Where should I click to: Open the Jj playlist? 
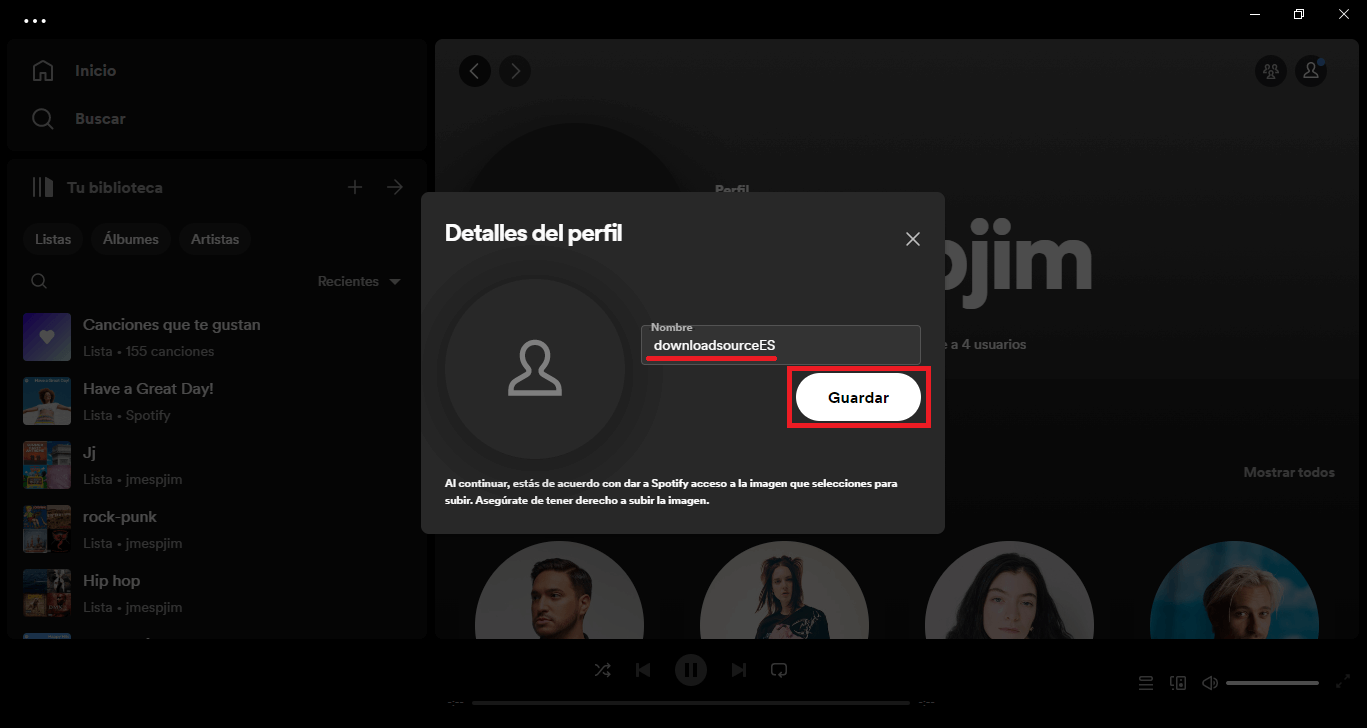tap(215, 465)
